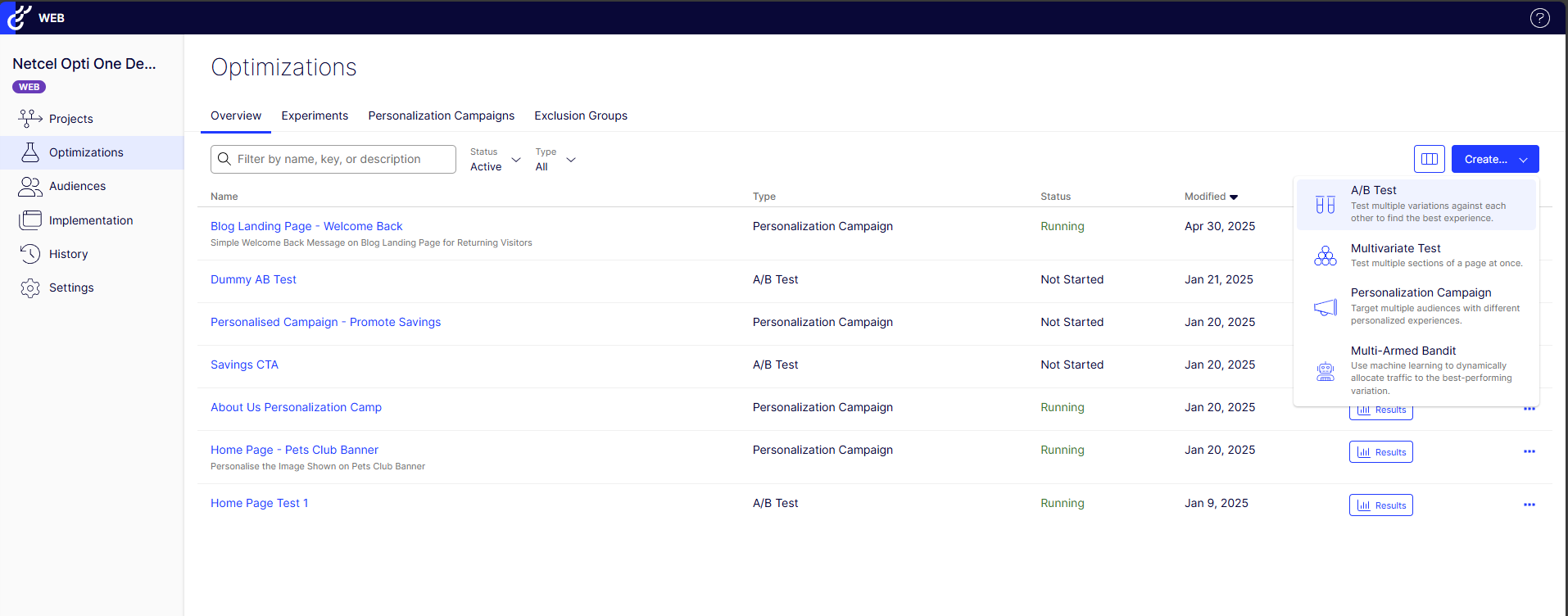Expand the Type All filter dropdown
This screenshot has width=1568, height=616.
pos(555,159)
